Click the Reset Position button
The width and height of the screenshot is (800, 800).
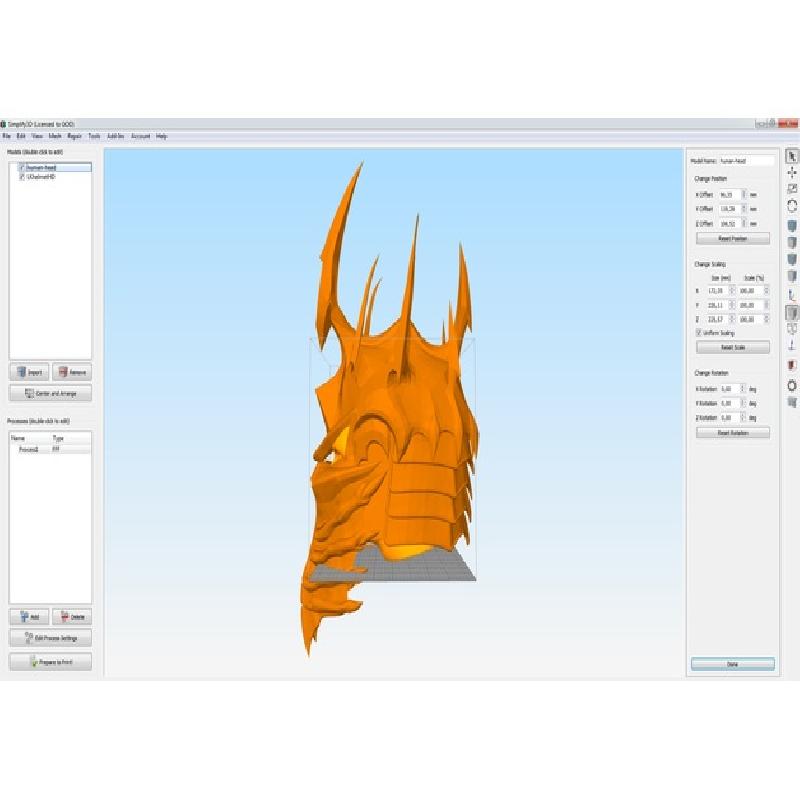732,239
